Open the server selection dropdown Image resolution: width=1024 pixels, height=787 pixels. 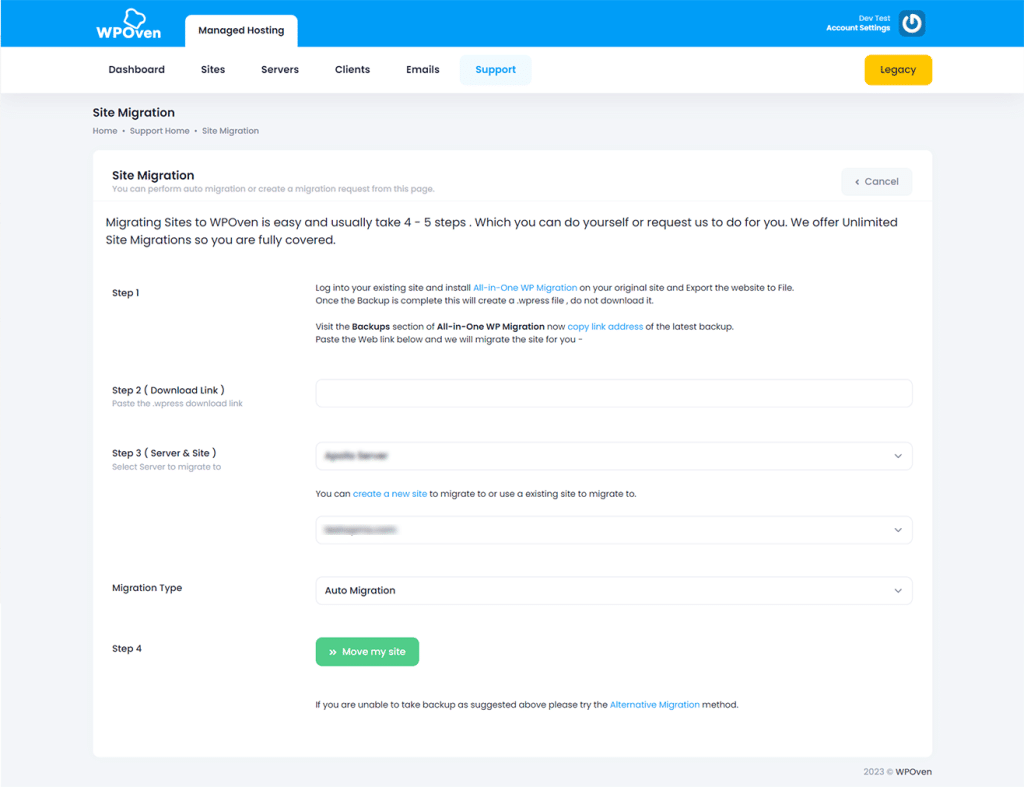click(613, 454)
